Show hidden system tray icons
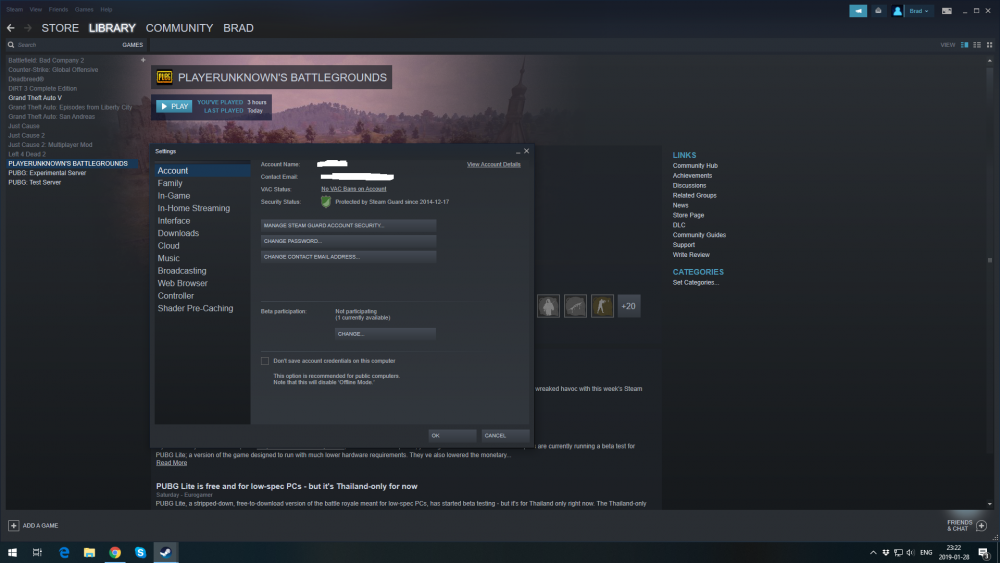The height and width of the screenshot is (563, 1000). point(873,552)
